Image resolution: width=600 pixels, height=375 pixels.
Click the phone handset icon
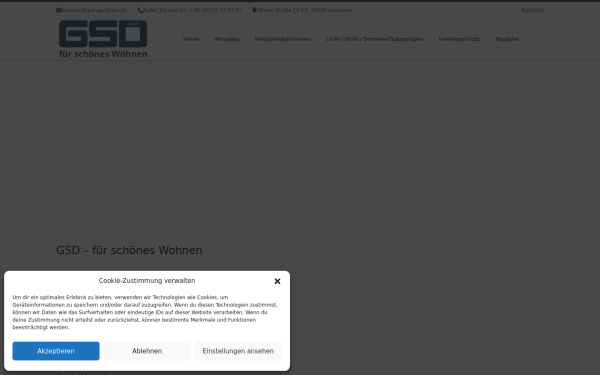[x=140, y=10]
